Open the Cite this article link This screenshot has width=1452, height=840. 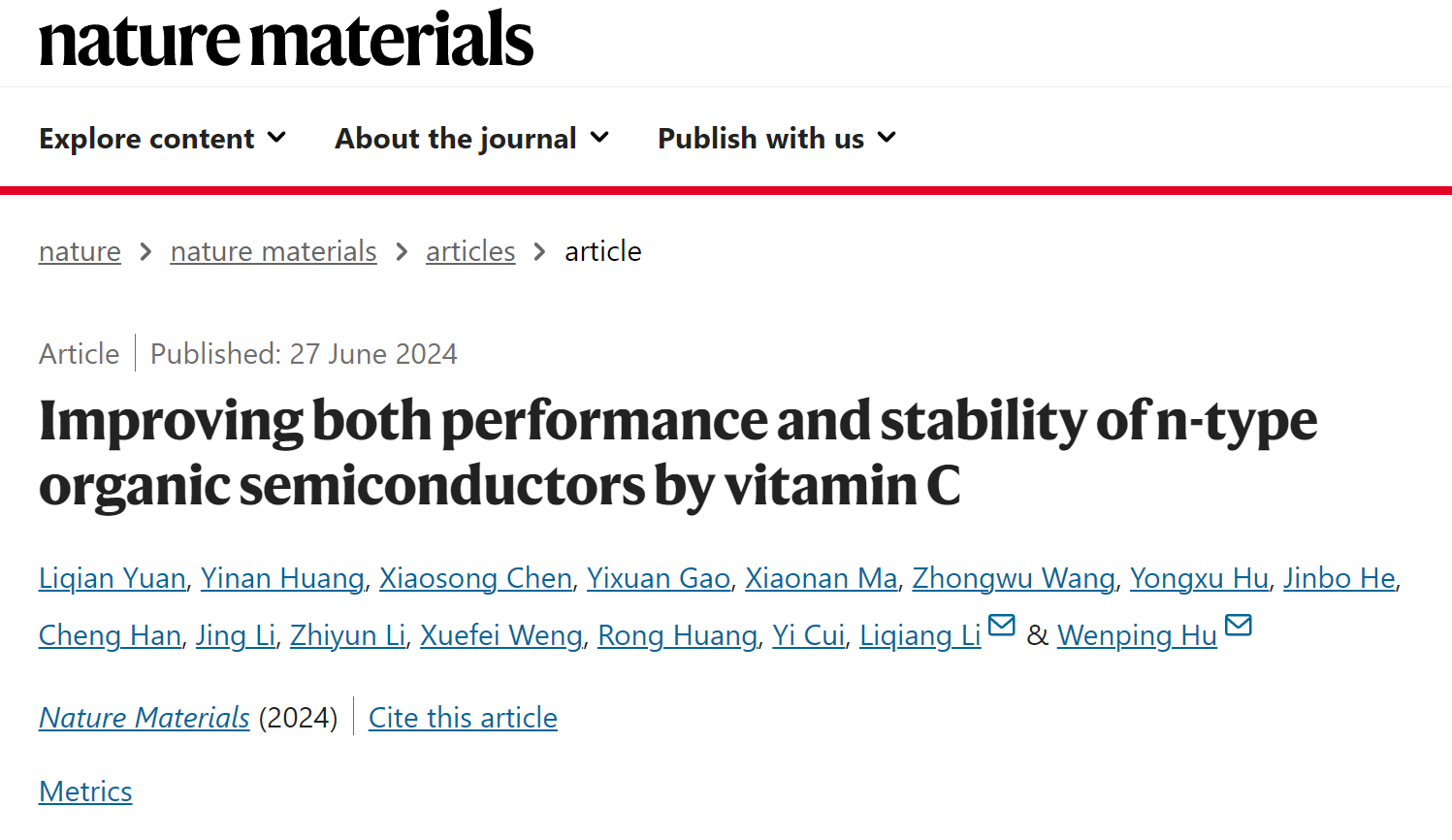tap(463, 718)
